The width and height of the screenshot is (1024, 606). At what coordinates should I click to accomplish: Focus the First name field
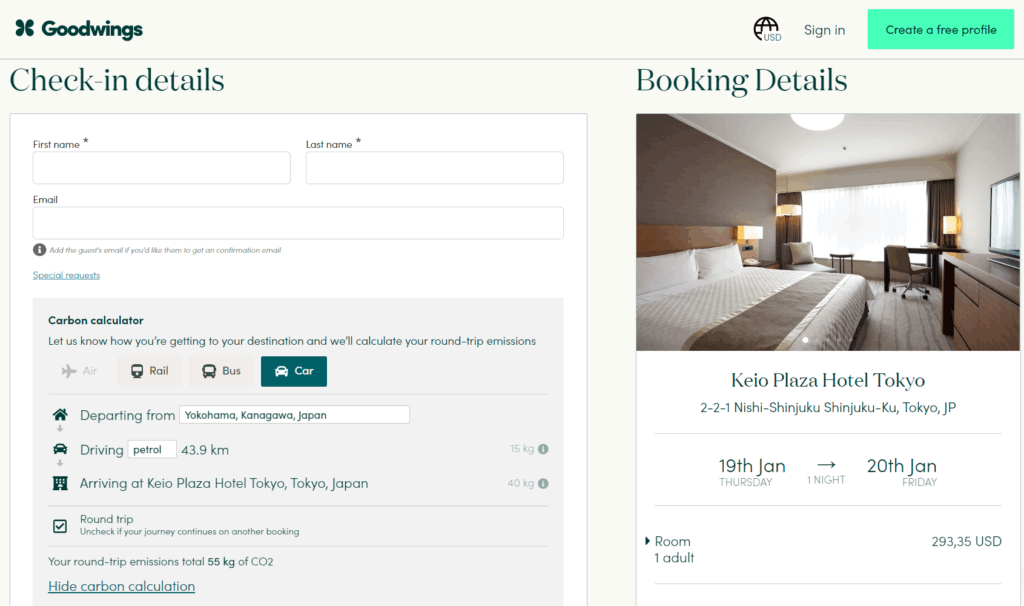[x=162, y=168]
